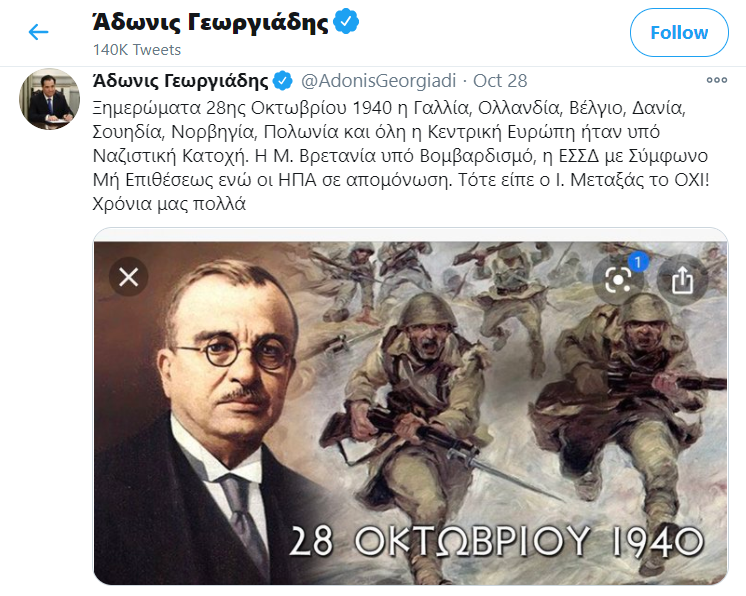Follow Άδωνις Γεωργιάδης
Viewport: 746px width, 596px height.
click(x=679, y=32)
